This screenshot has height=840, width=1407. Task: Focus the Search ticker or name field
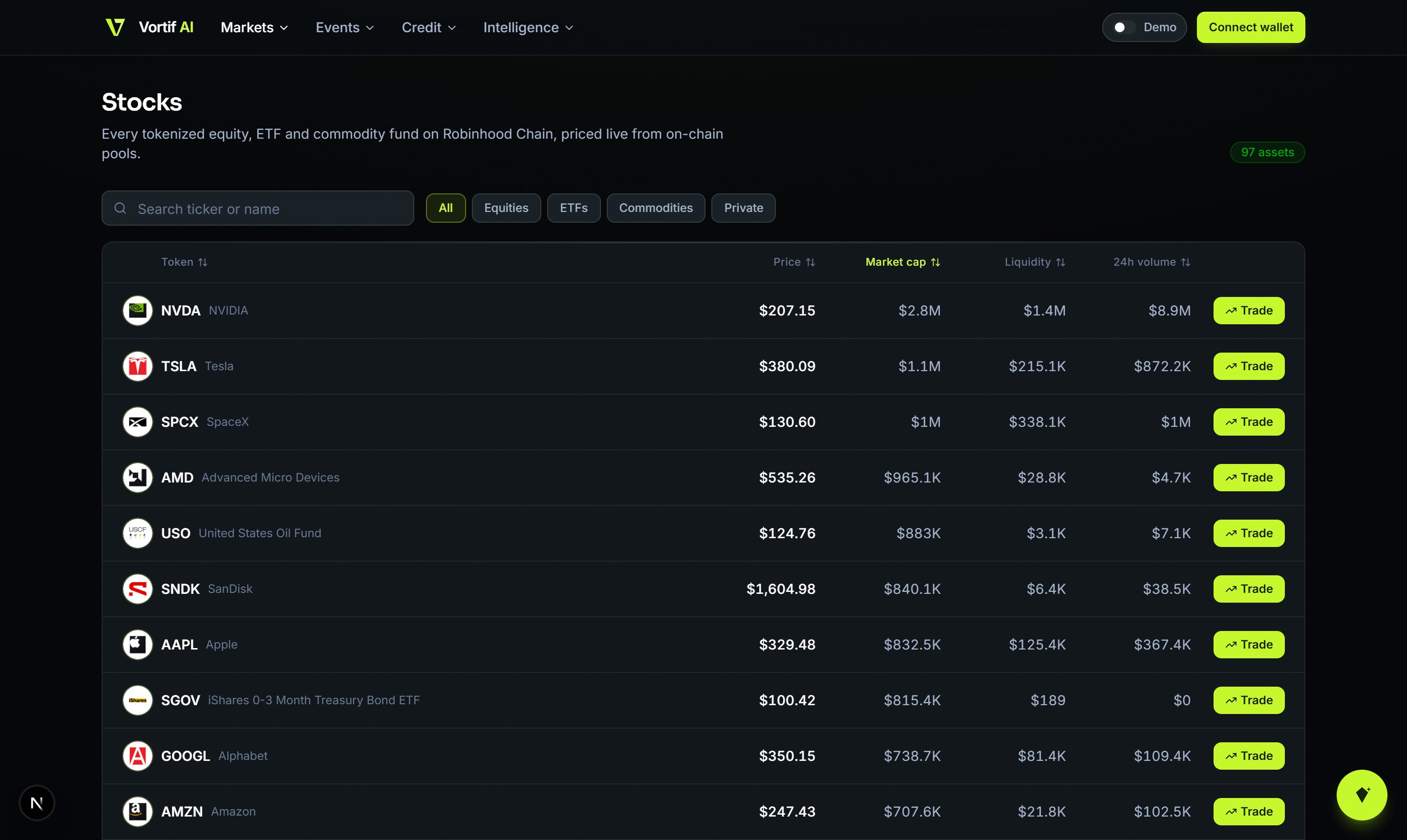pyautogui.click(x=257, y=208)
